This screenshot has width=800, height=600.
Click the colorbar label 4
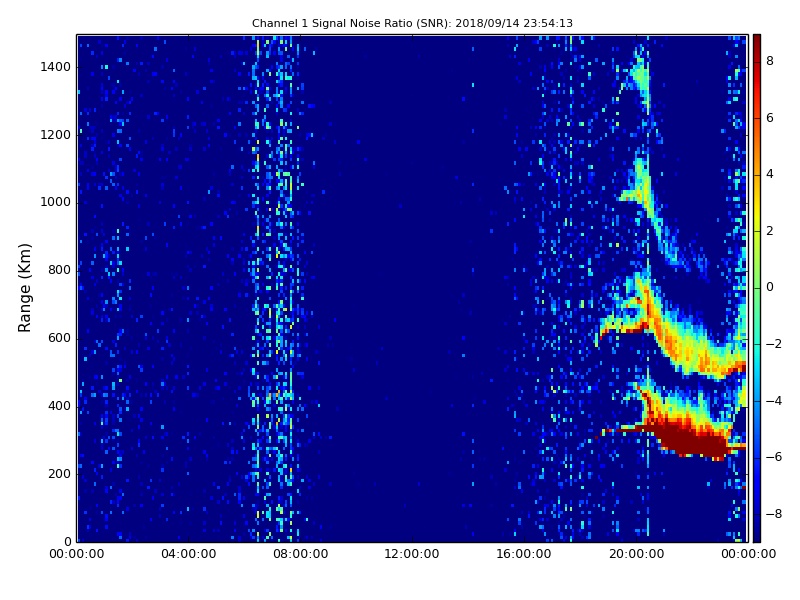(x=770, y=174)
